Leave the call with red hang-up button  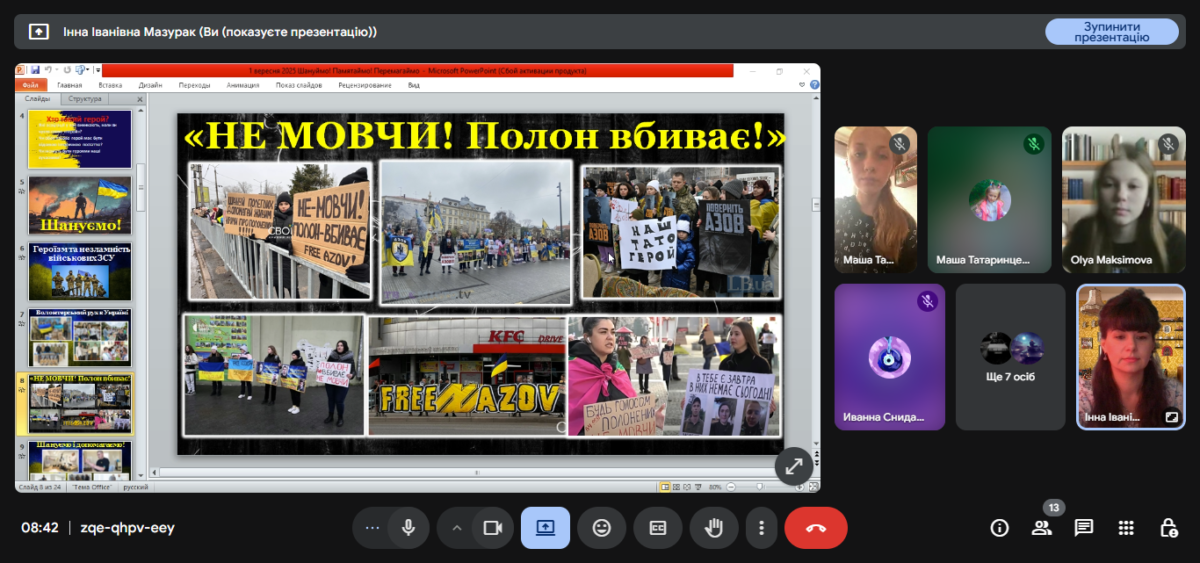(x=815, y=528)
